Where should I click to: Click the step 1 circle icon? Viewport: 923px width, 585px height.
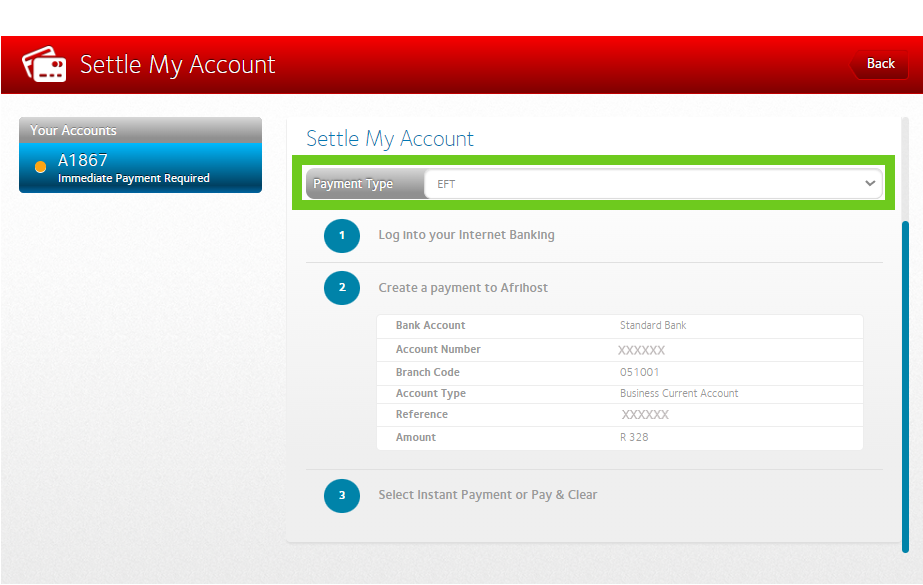coord(342,236)
